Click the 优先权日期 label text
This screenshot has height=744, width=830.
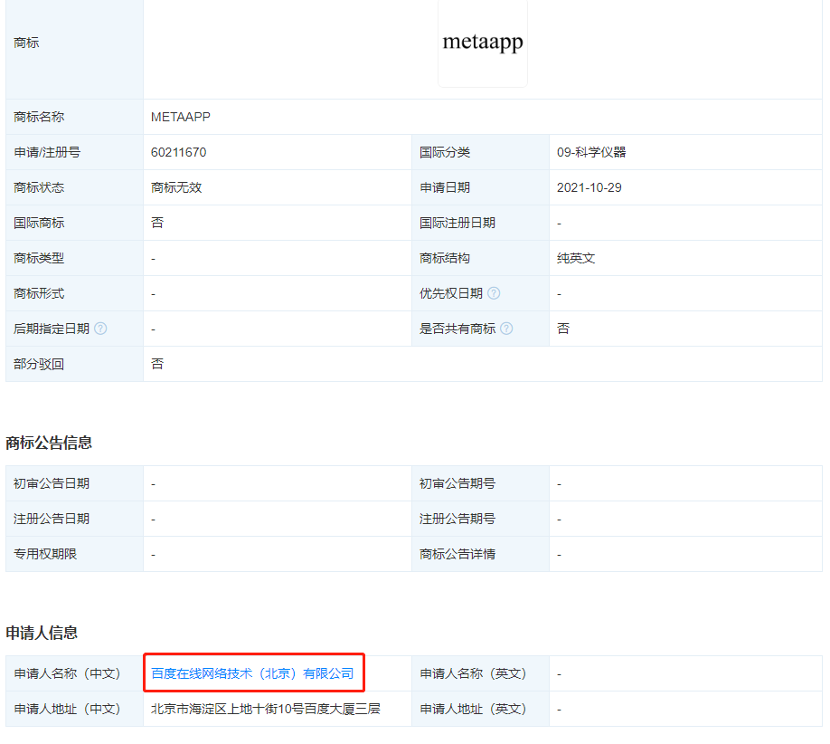tap(451, 293)
